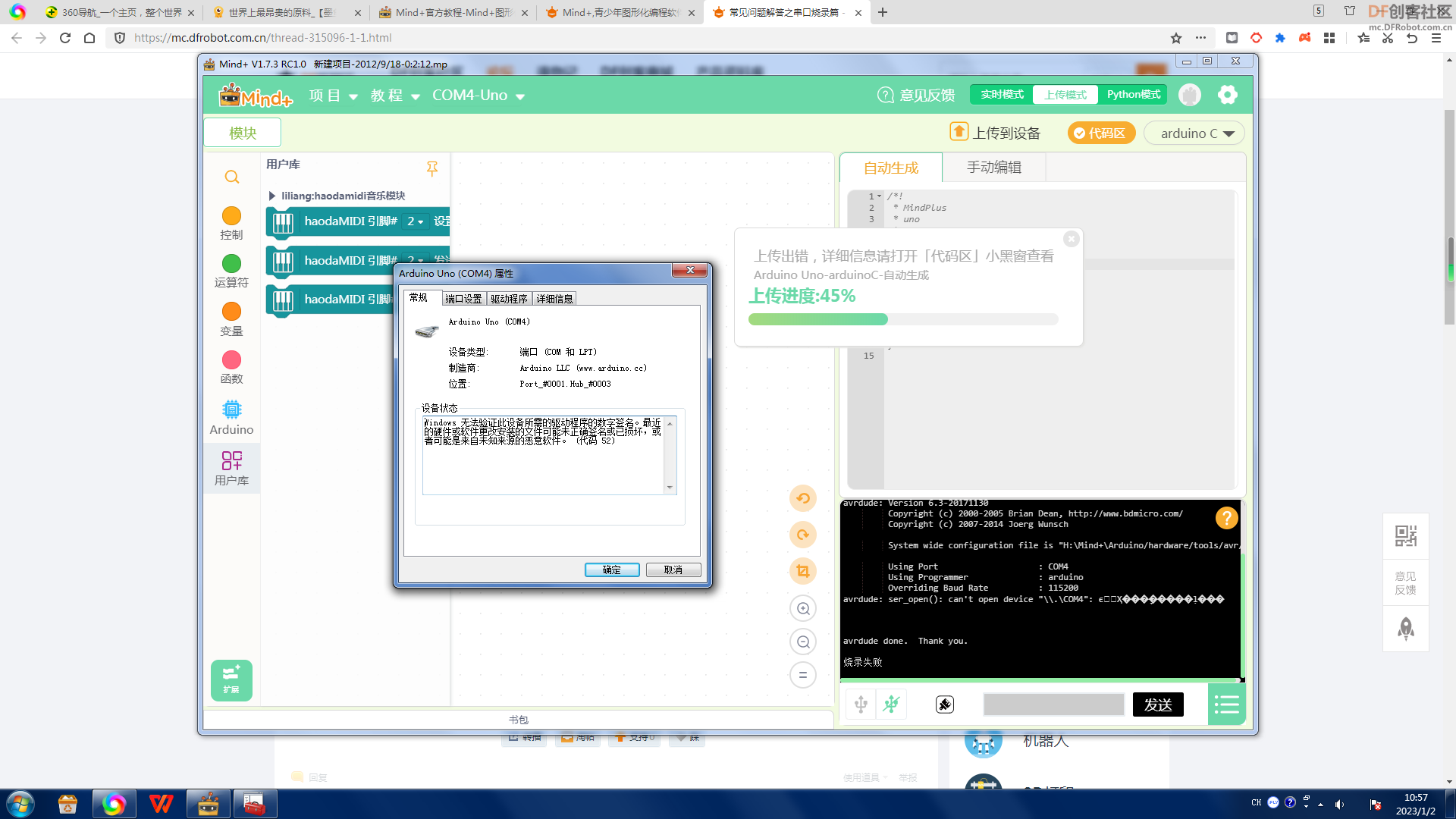This screenshot has width=1456, height=819.
Task: Select the 变量 (Variables) block category
Action: 231,319
